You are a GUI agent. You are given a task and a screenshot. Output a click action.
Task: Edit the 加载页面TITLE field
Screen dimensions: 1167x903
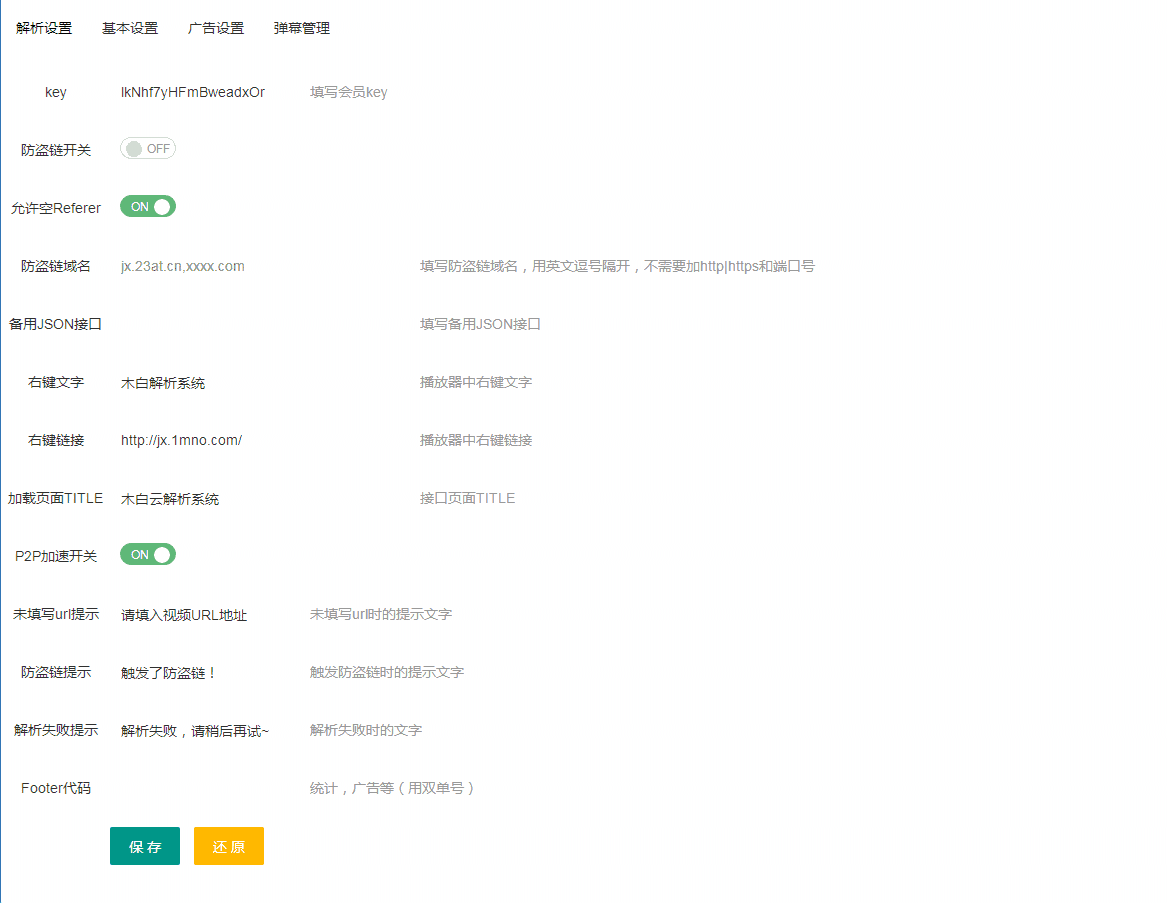(200, 497)
